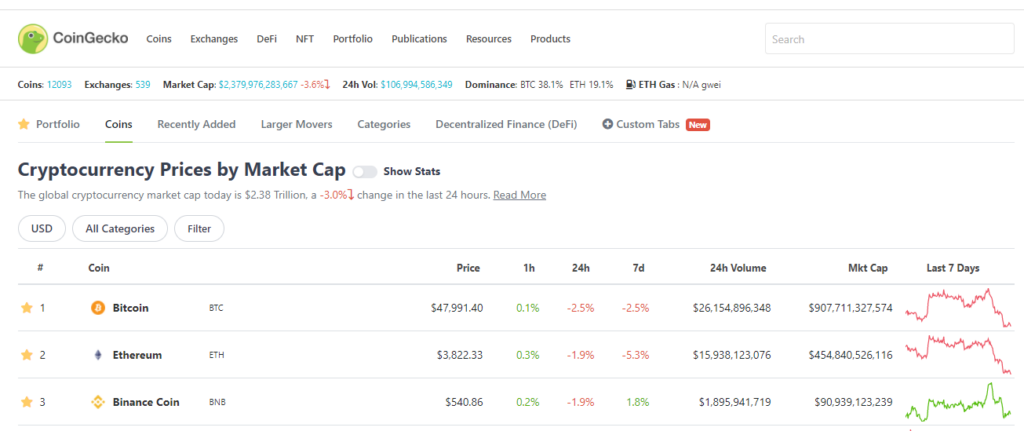This screenshot has width=1024, height=431.
Task: Open the Publications menu
Action: 419,39
